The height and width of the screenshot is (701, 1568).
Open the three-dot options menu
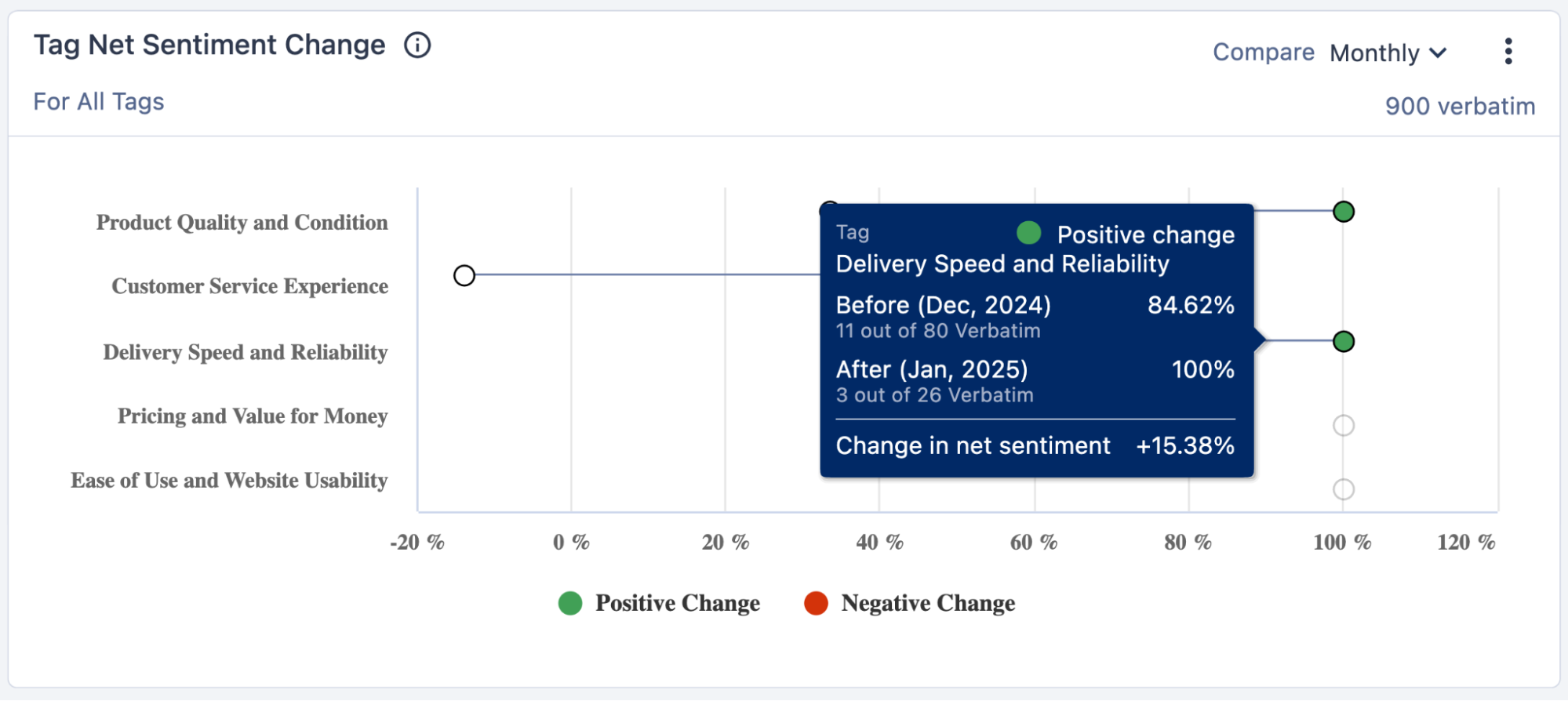1508,50
